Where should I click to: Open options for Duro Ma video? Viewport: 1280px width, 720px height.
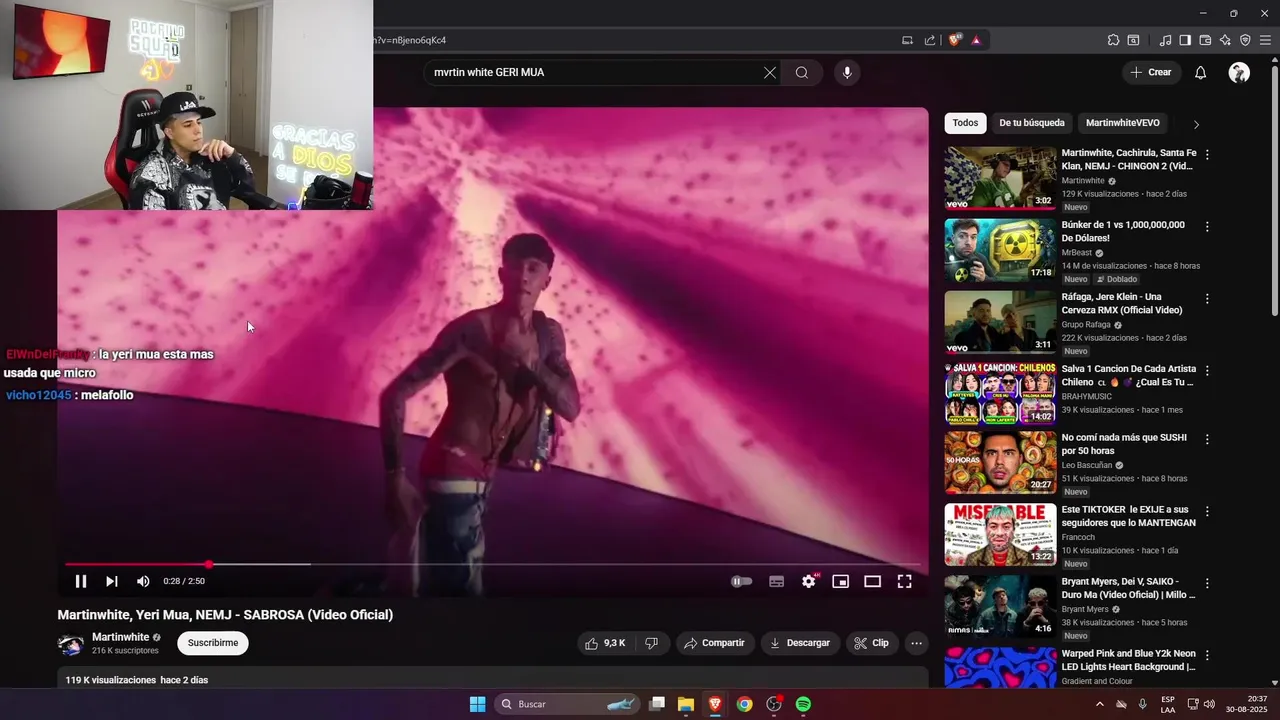pos(1207,583)
